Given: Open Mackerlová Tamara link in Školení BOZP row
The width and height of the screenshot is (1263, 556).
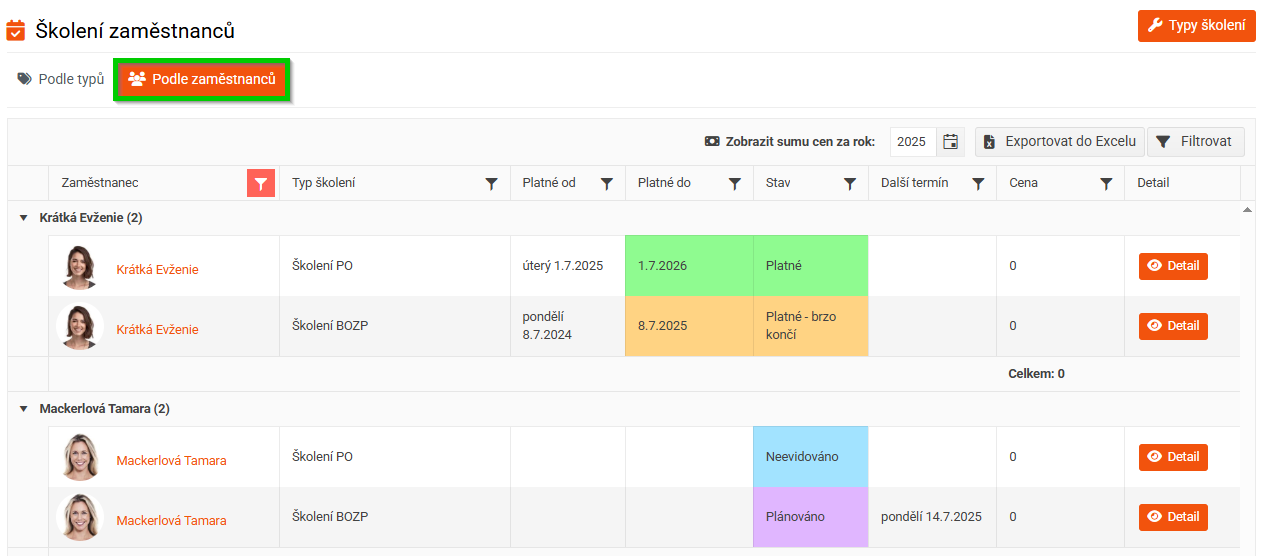Looking at the screenshot, I should [171, 520].
